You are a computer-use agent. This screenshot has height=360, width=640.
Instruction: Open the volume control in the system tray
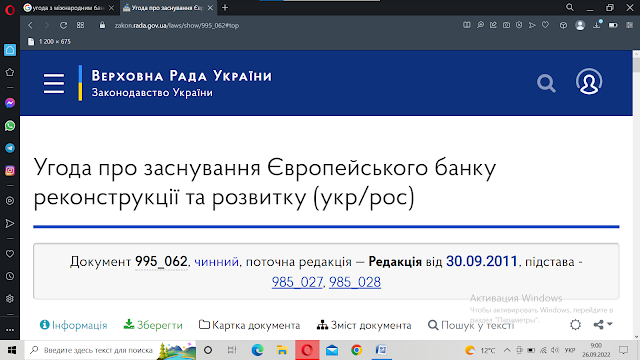[x=554, y=350]
